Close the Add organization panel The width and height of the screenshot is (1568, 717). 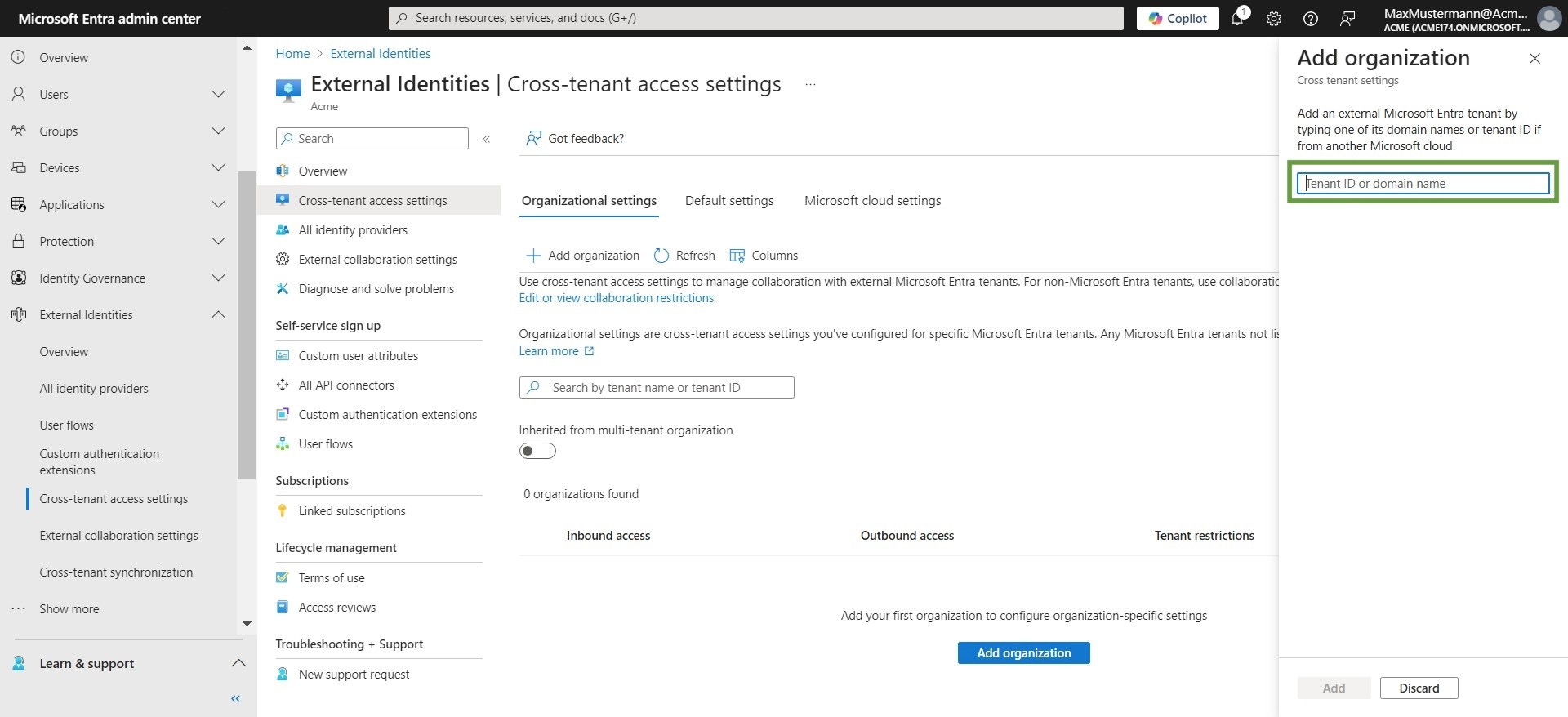pos(1535,58)
